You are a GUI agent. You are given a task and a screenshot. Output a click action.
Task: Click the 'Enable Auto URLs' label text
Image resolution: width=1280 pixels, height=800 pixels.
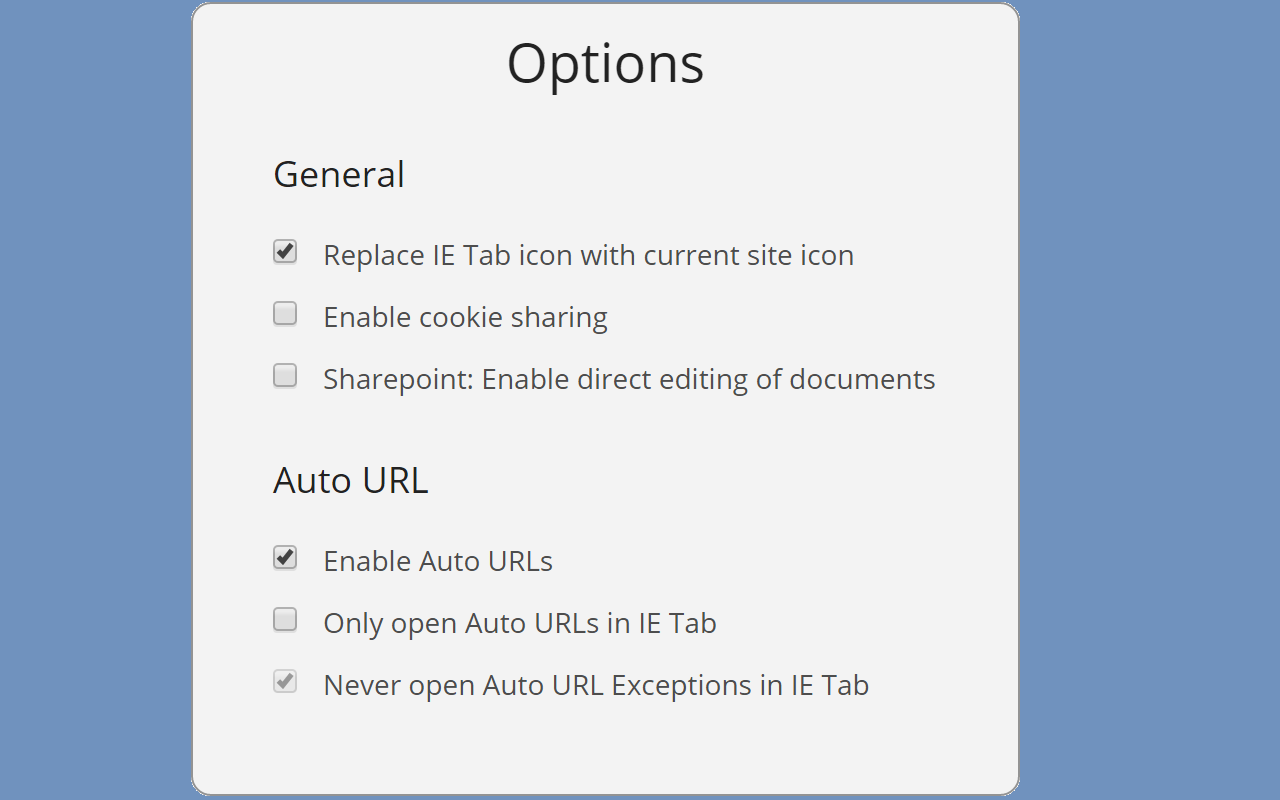438,562
